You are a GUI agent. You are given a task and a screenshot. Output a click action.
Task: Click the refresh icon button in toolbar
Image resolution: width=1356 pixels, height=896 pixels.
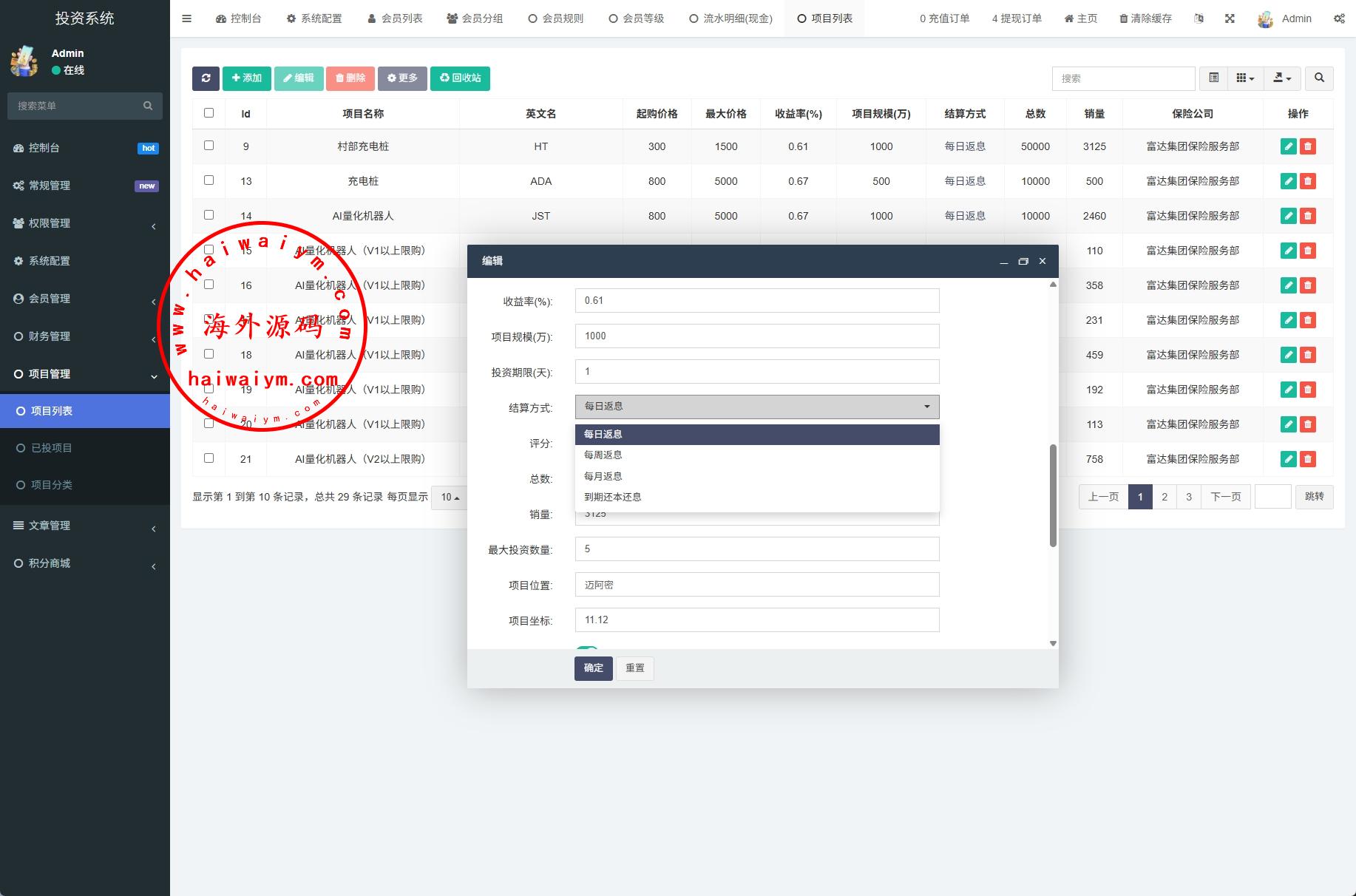click(x=206, y=78)
